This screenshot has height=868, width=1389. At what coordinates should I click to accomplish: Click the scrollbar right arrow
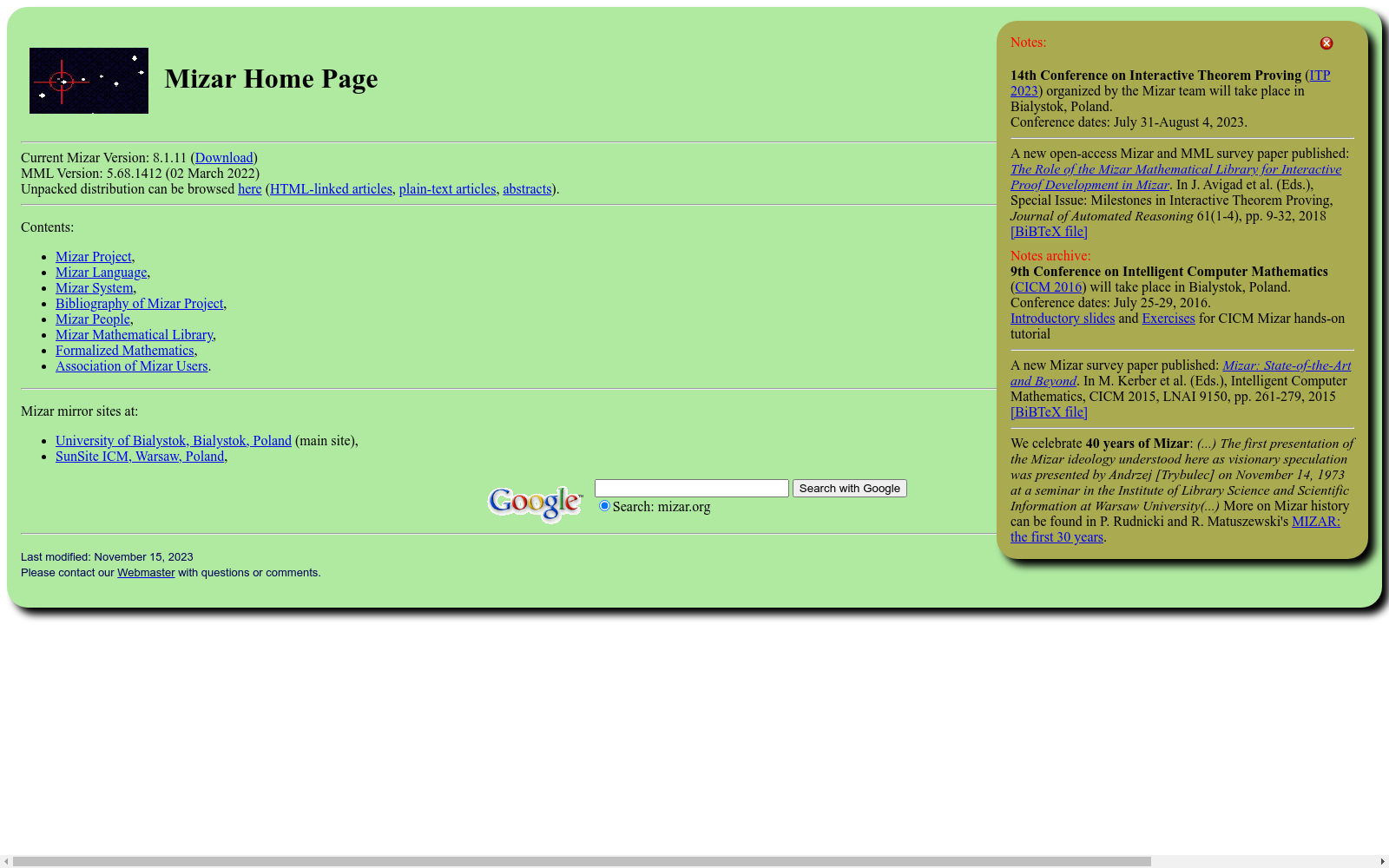1382,862
